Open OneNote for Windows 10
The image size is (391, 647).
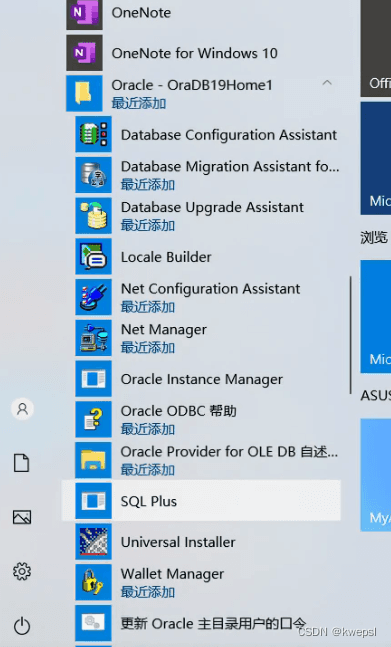pyautogui.click(x=203, y=53)
